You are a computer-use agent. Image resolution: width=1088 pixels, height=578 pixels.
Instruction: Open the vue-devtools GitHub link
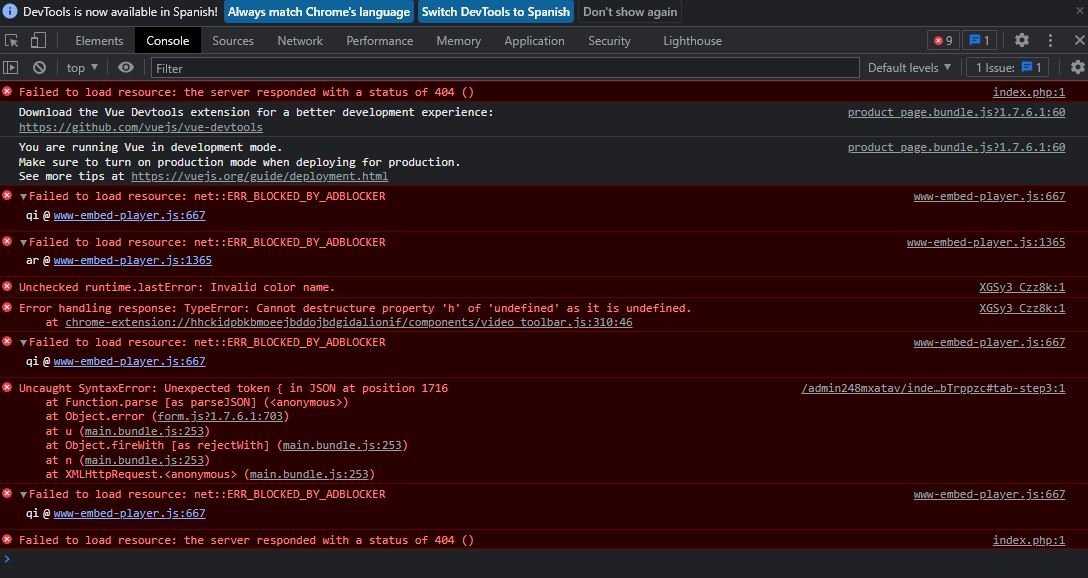tap(141, 127)
